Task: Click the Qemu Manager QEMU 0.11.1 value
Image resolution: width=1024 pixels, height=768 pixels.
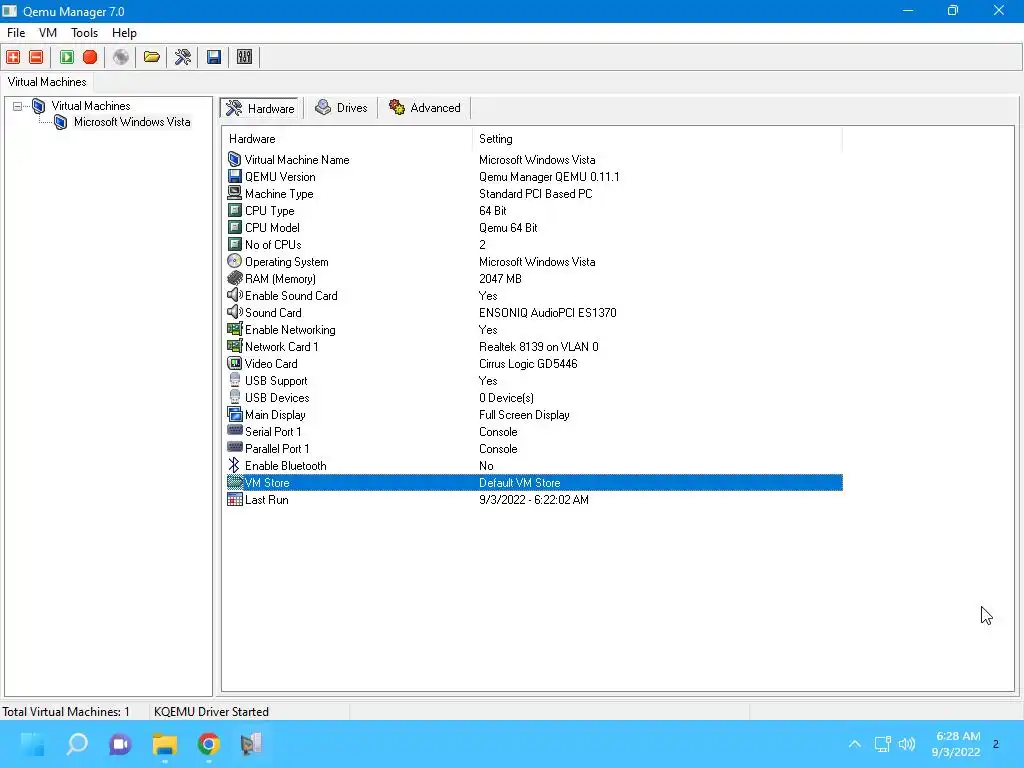Action: click(549, 176)
